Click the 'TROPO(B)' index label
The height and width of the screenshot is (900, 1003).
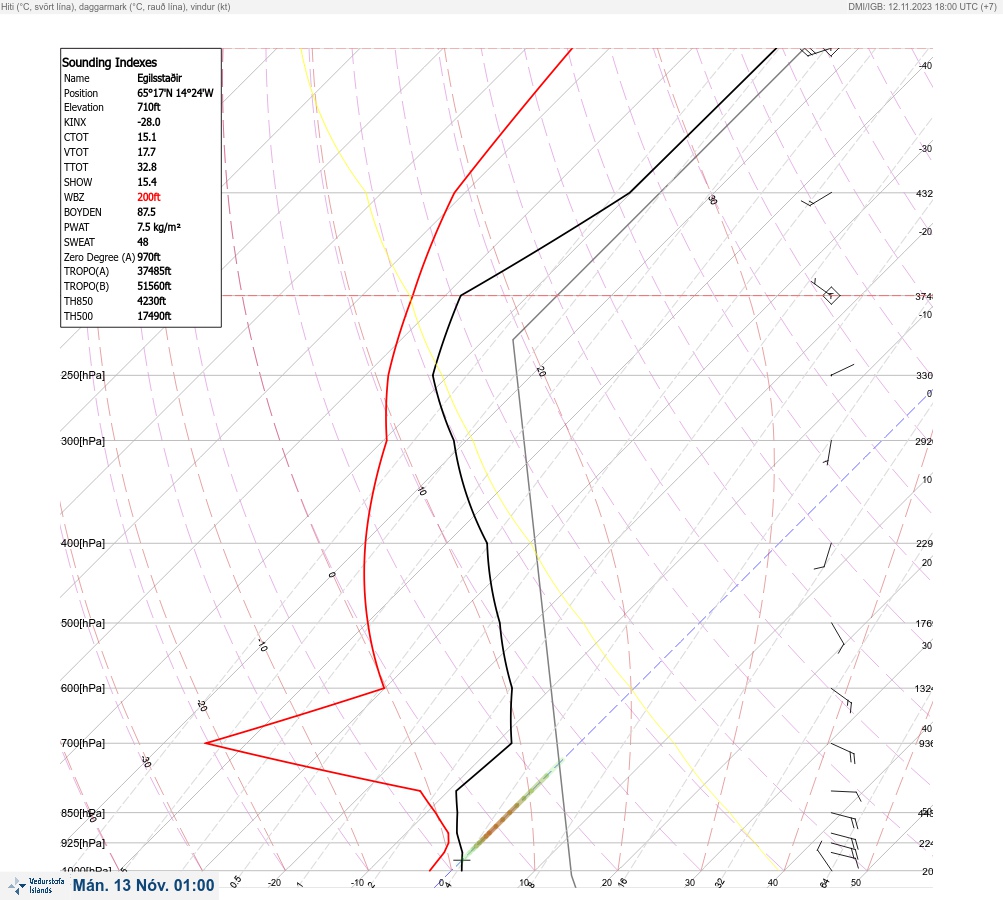point(86,286)
